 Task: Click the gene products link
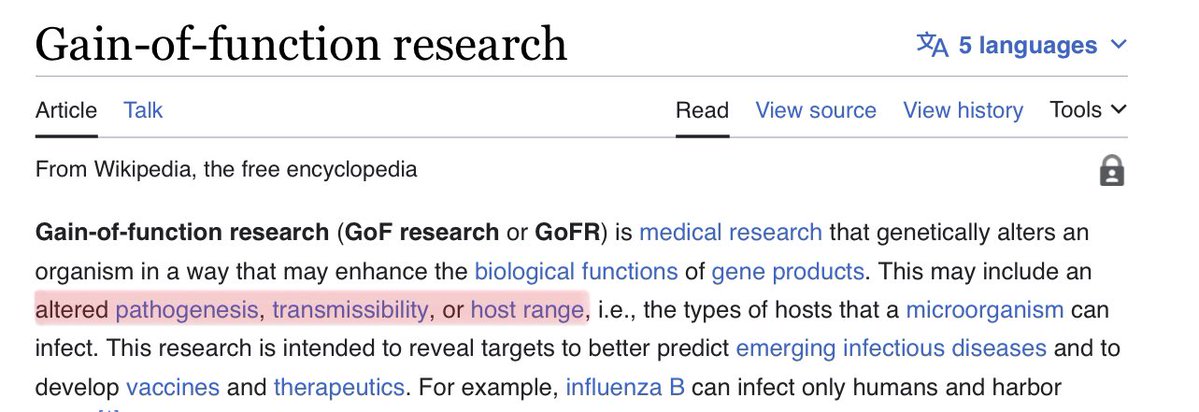click(x=787, y=271)
